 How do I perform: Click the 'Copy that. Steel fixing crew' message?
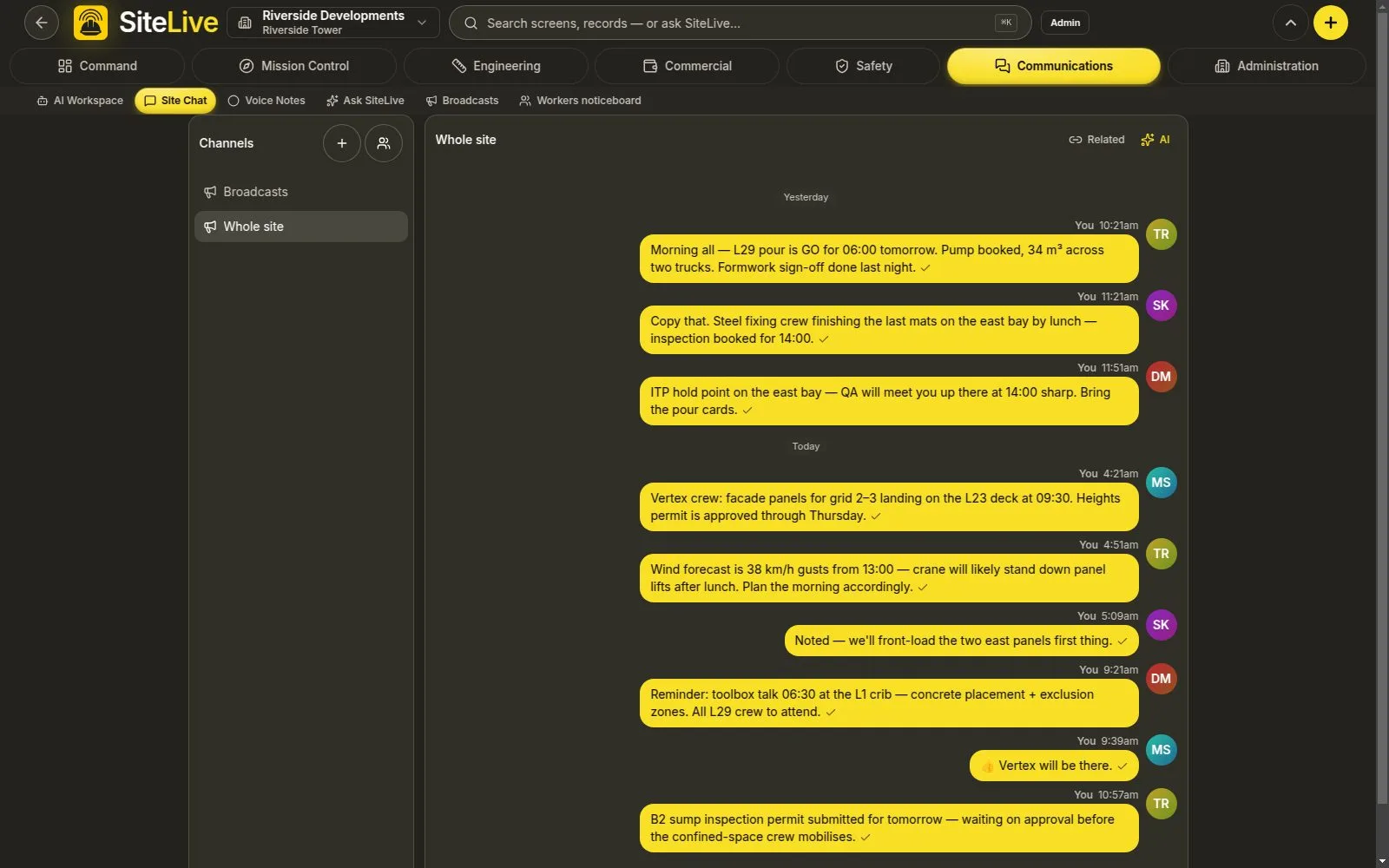click(x=889, y=330)
